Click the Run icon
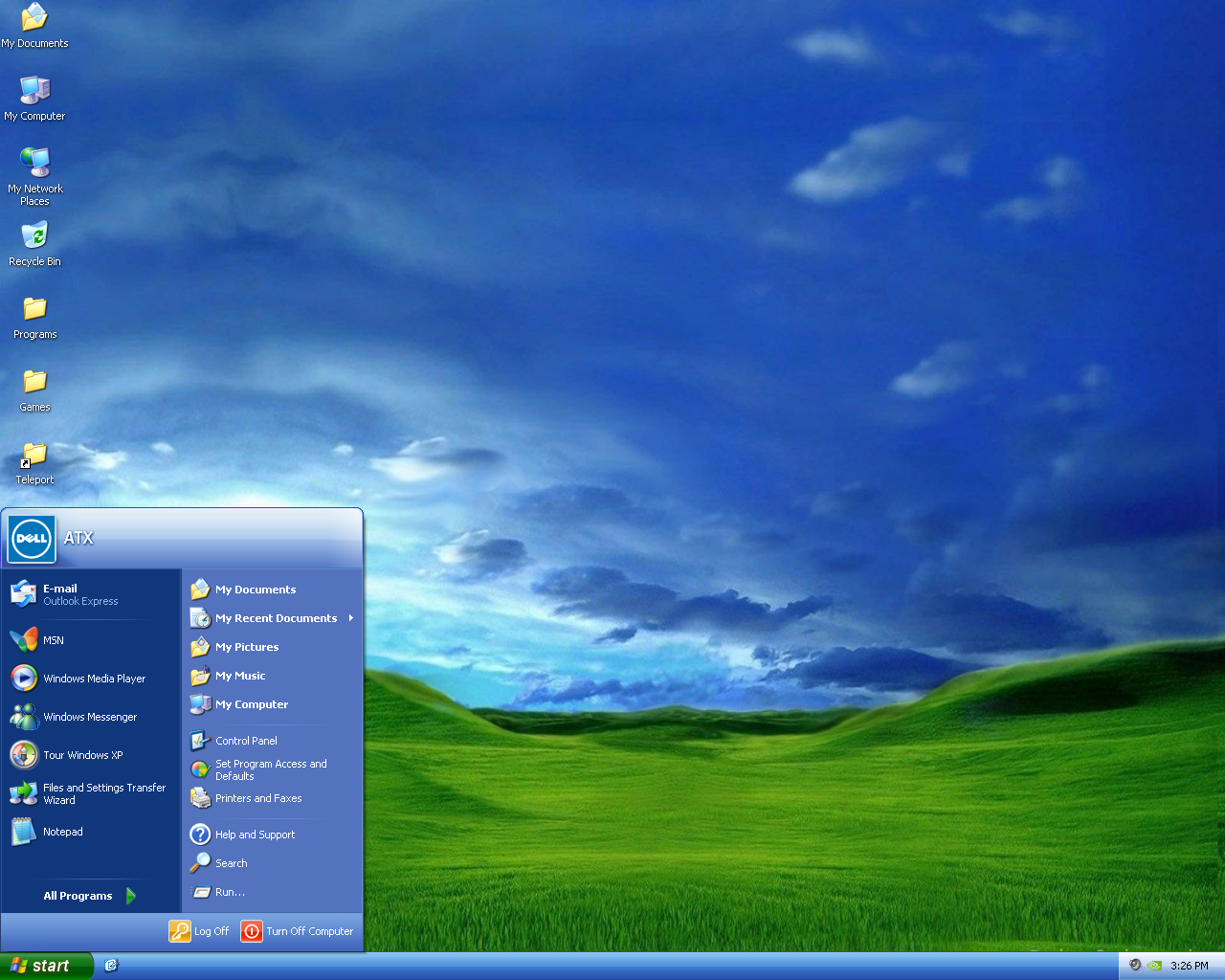This screenshot has height=980, width=1225. 201,892
